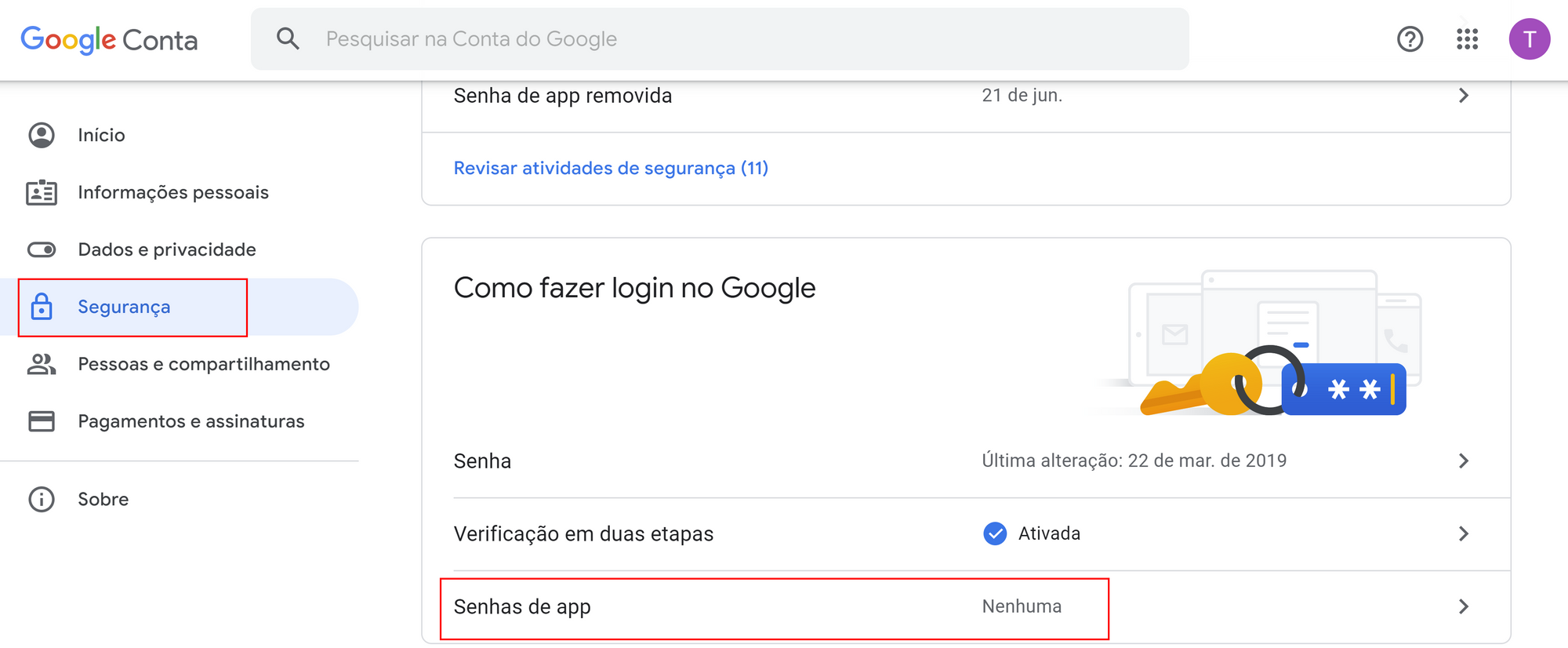Click the Pagamentos e assinaturas card icon
The height and width of the screenshot is (648, 1568).
click(42, 421)
